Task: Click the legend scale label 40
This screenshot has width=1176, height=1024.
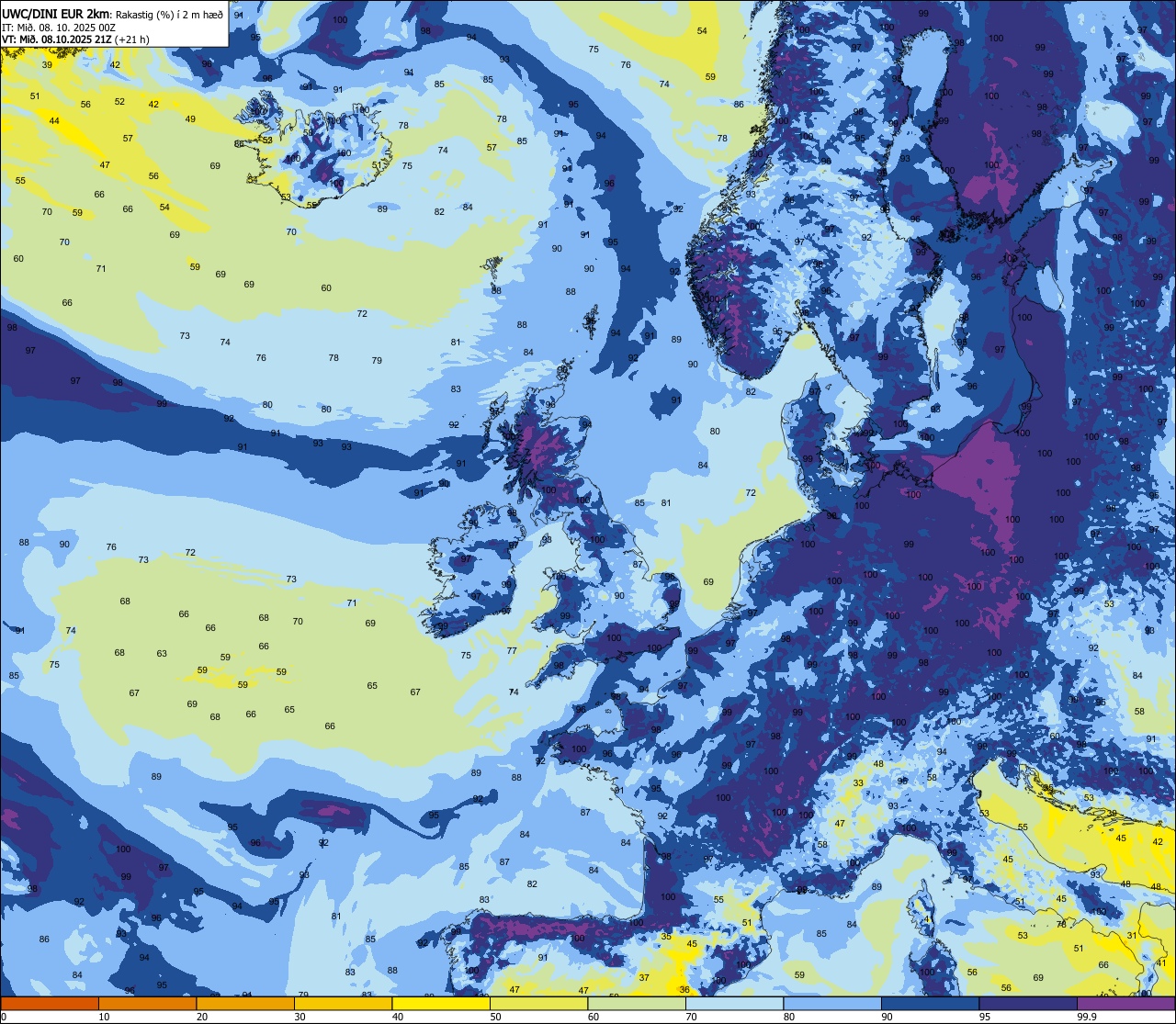Action: (398, 1017)
